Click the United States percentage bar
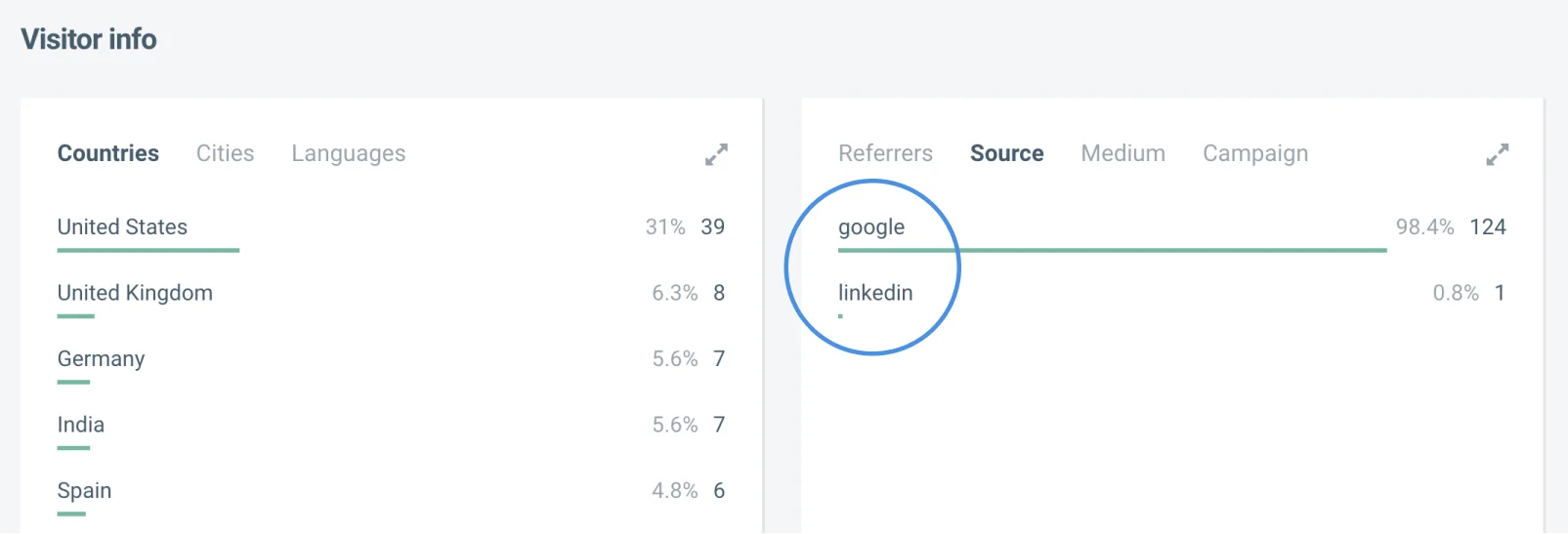1568x534 pixels. click(x=148, y=250)
